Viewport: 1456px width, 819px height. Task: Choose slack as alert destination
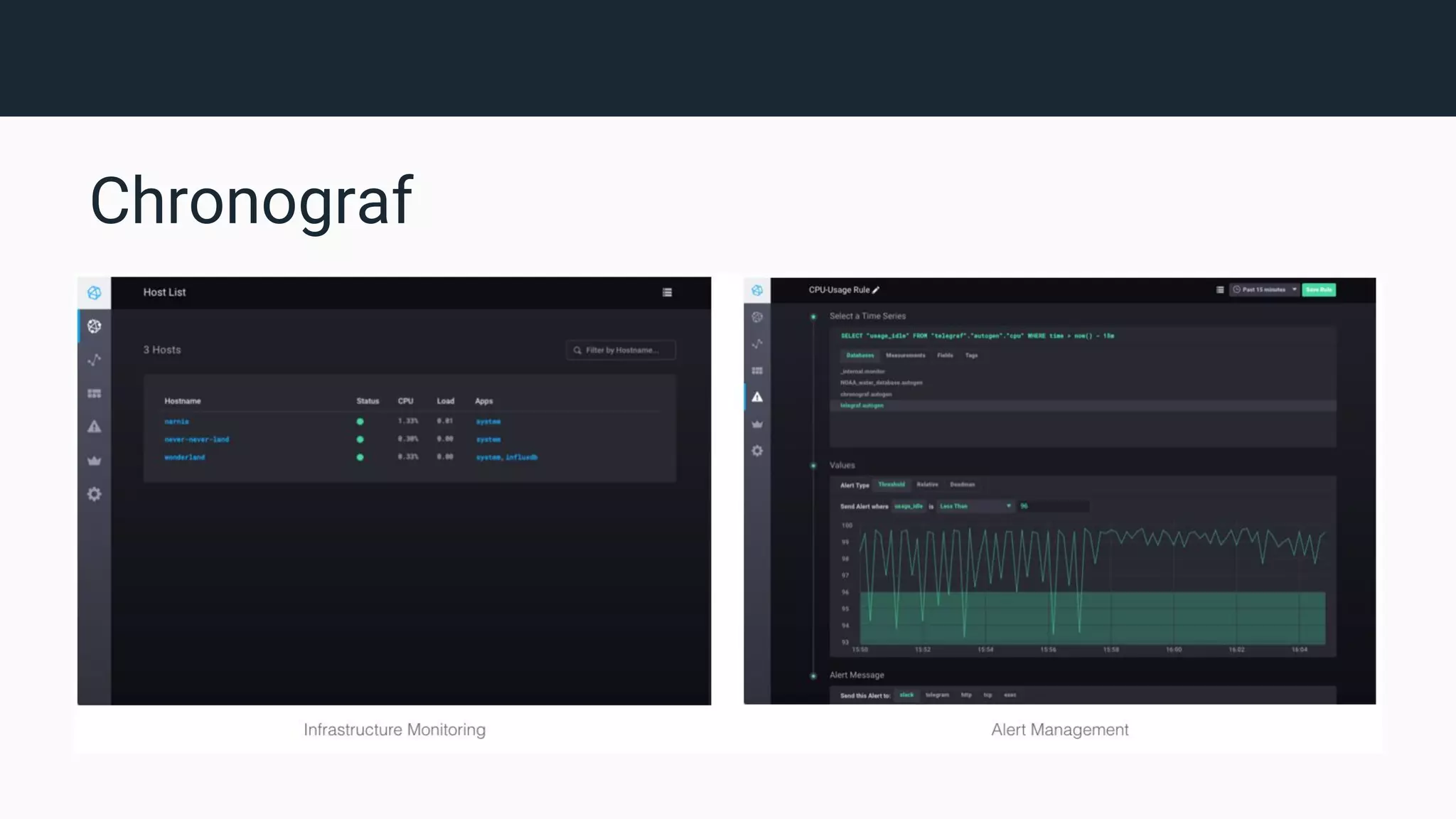coord(906,695)
